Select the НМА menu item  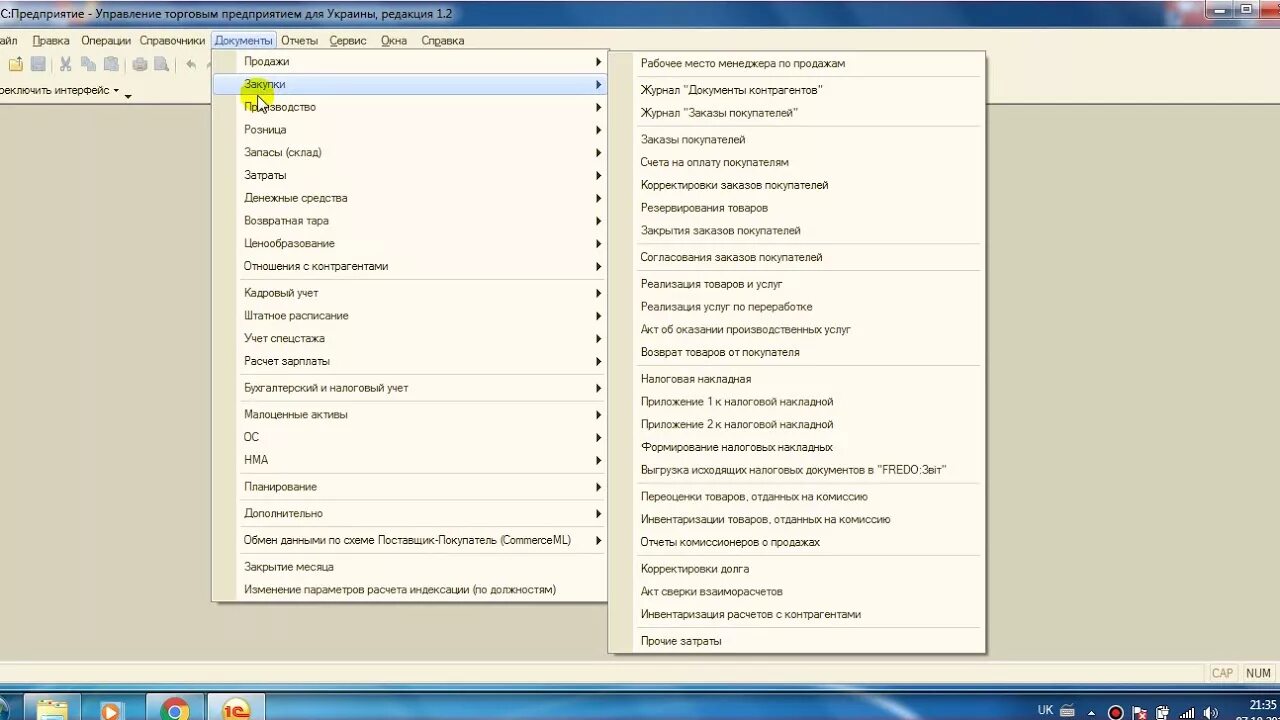(x=410, y=461)
